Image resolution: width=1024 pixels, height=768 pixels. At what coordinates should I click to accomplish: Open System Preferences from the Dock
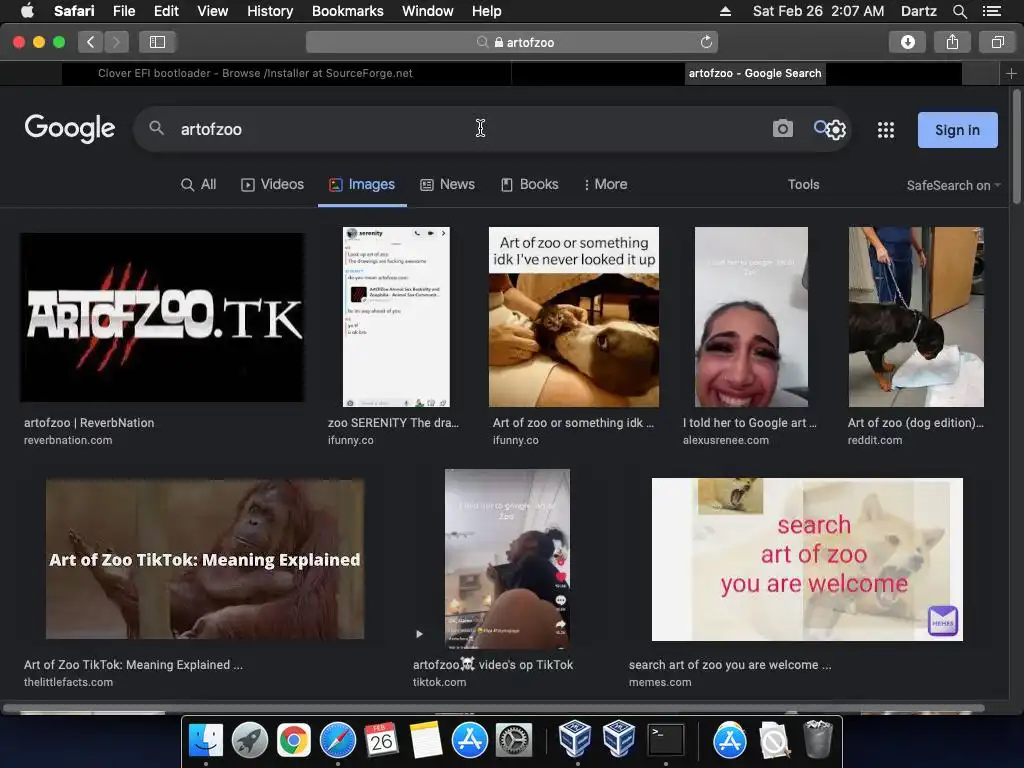(x=514, y=740)
